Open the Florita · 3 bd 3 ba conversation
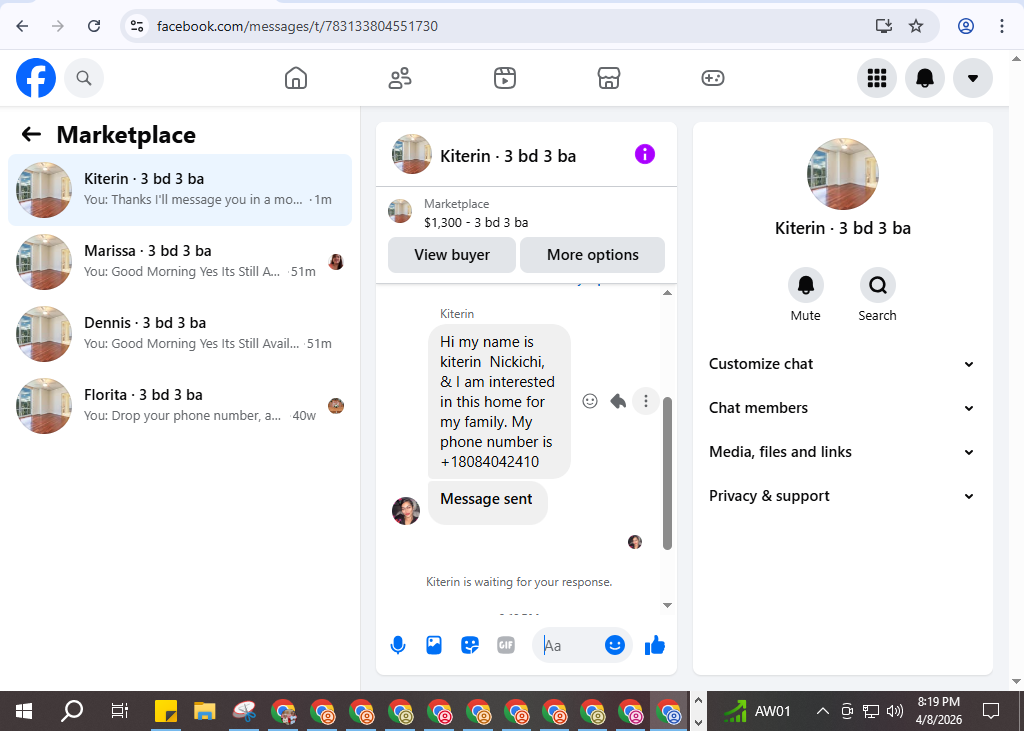 (x=180, y=406)
